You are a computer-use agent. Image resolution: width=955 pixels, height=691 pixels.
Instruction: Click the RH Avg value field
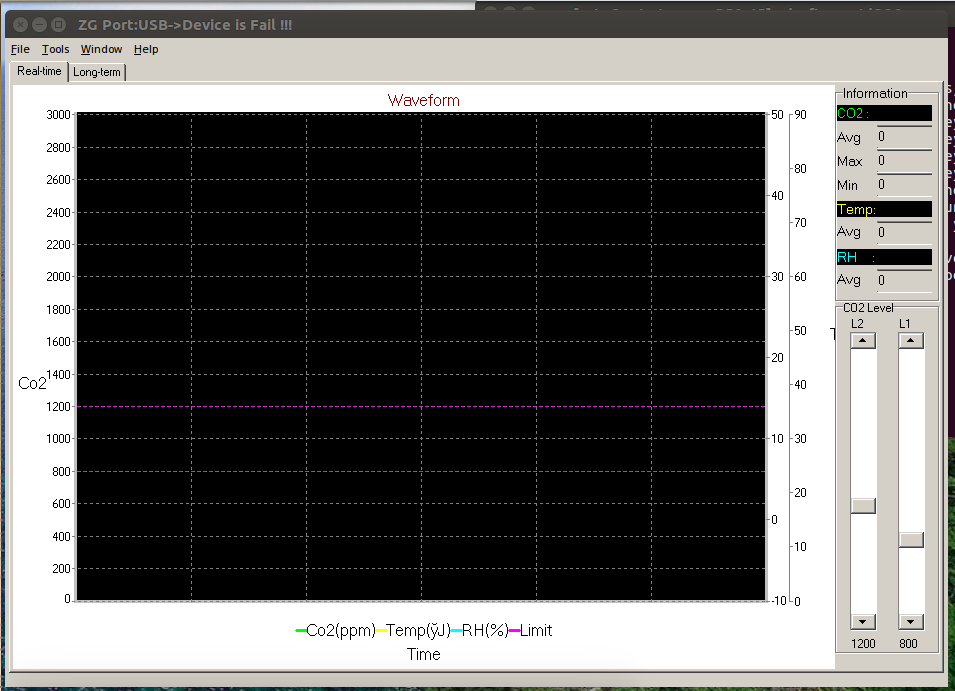[x=904, y=281]
